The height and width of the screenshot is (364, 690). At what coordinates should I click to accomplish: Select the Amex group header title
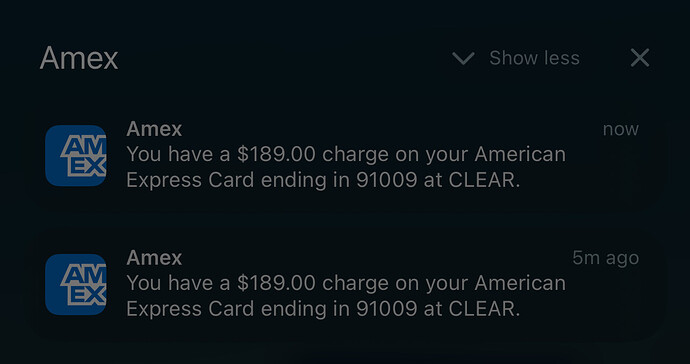(79, 58)
